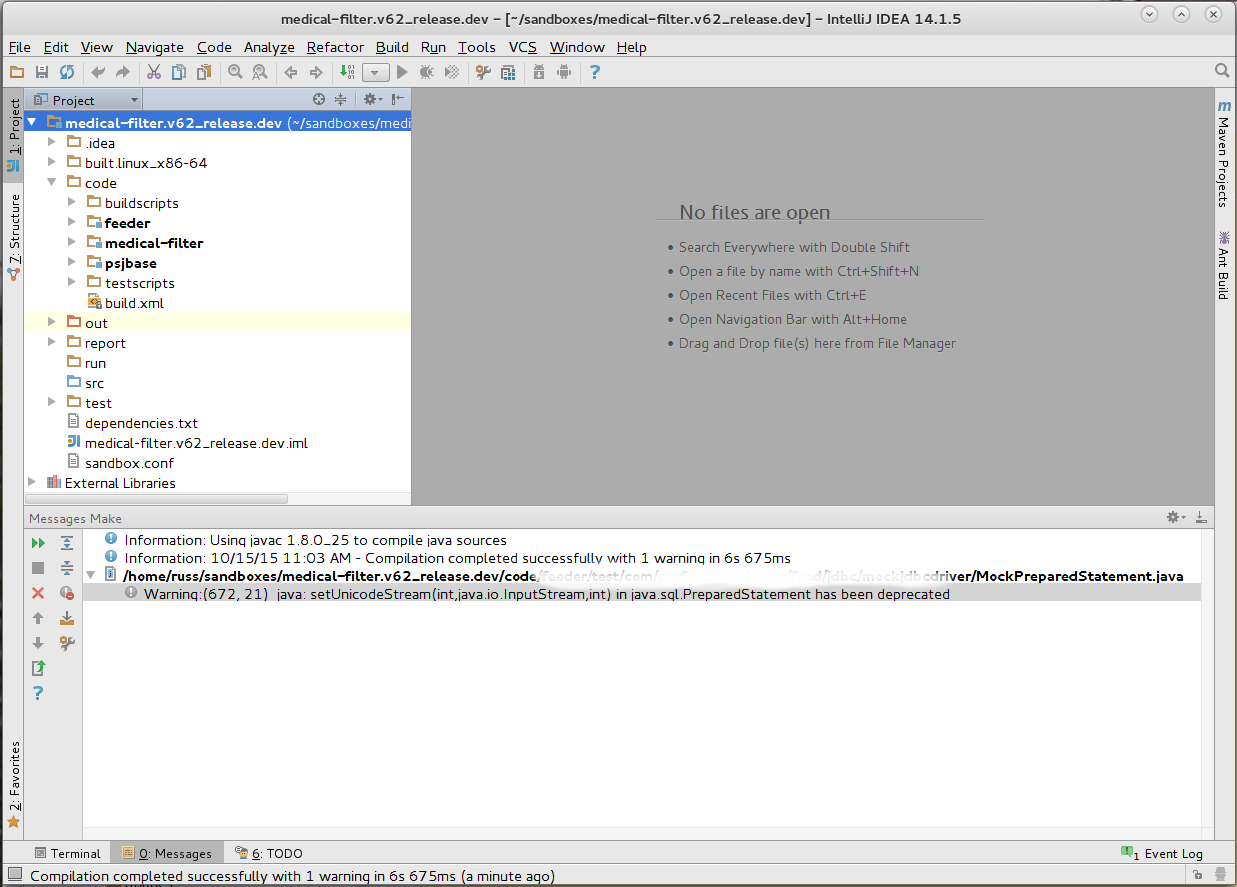Collapse all nodes in the Project panel
This screenshot has width=1237, height=887.
[340, 99]
